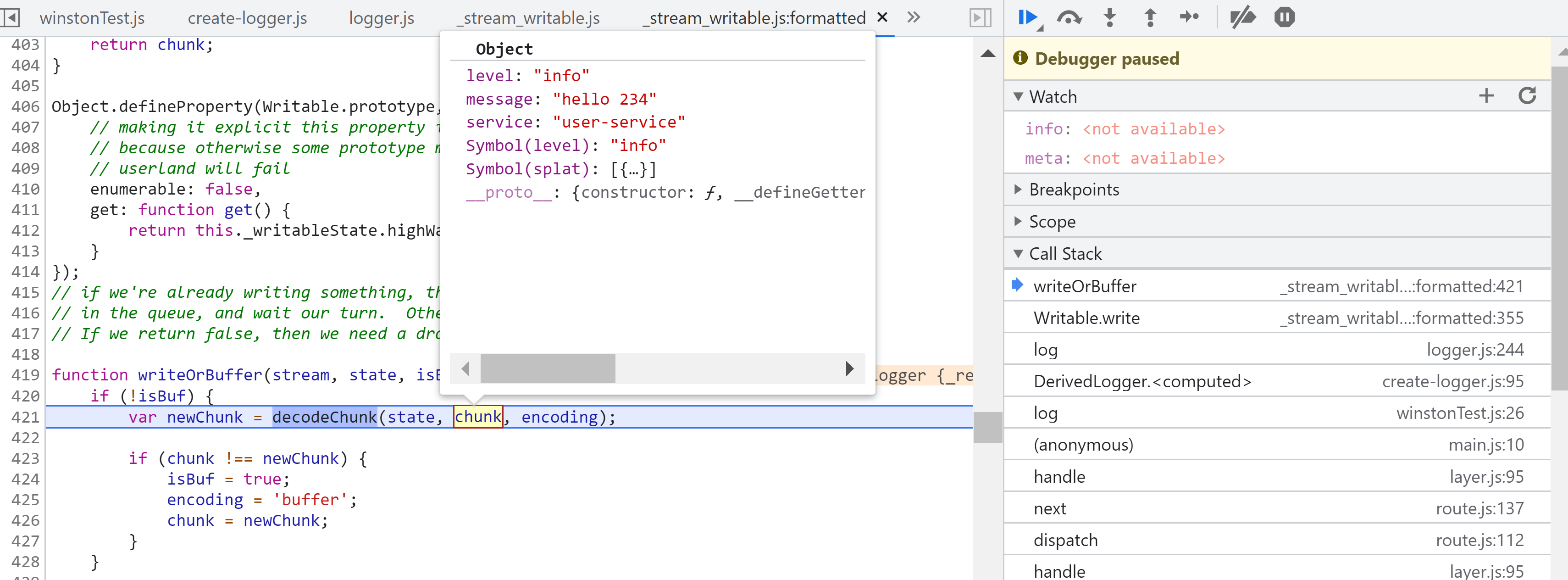The height and width of the screenshot is (580, 1568).
Task: Resume script execution with play button
Action: pyautogui.click(x=1027, y=17)
